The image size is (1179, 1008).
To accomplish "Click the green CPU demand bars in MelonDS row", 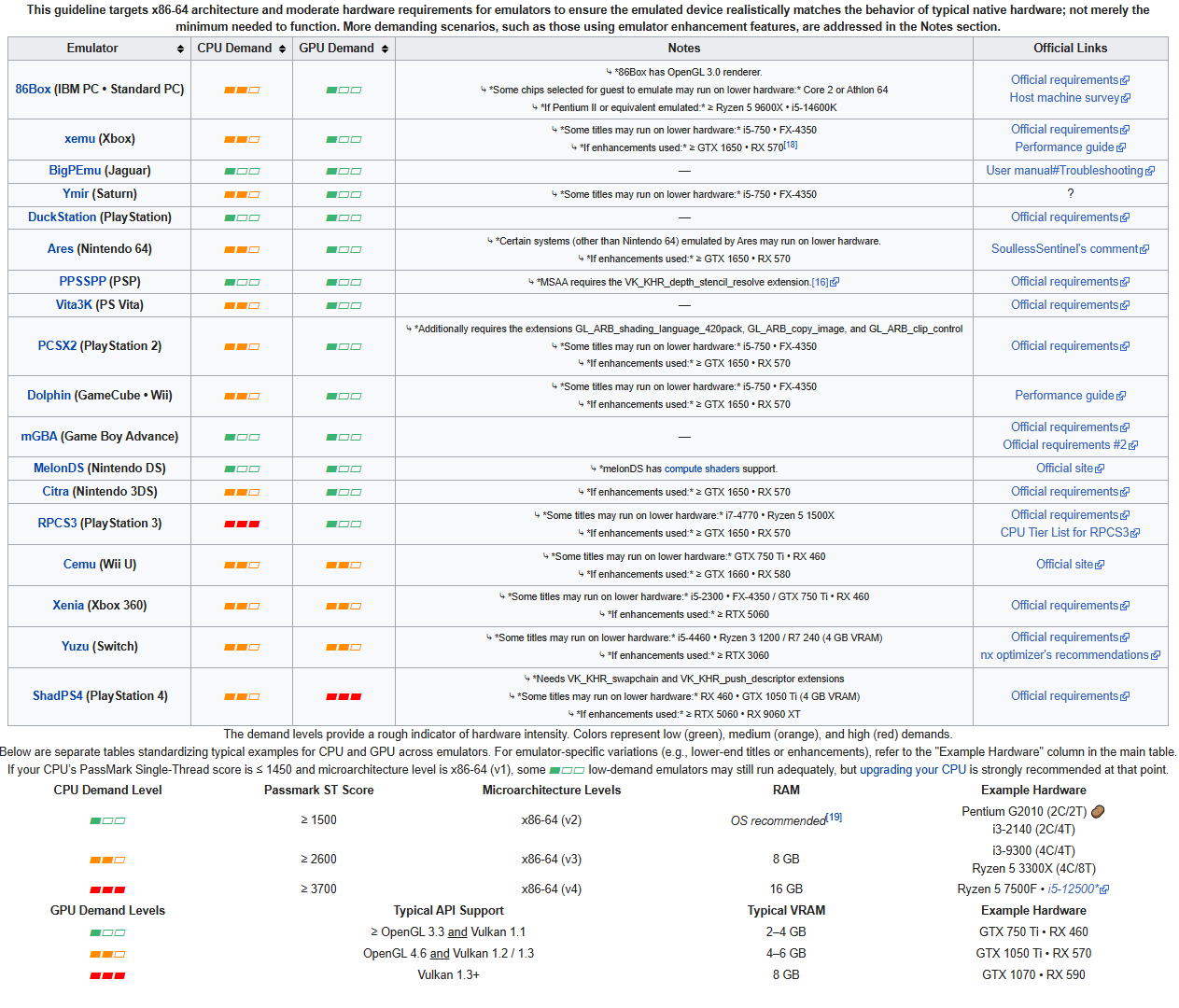I will tap(242, 469).
